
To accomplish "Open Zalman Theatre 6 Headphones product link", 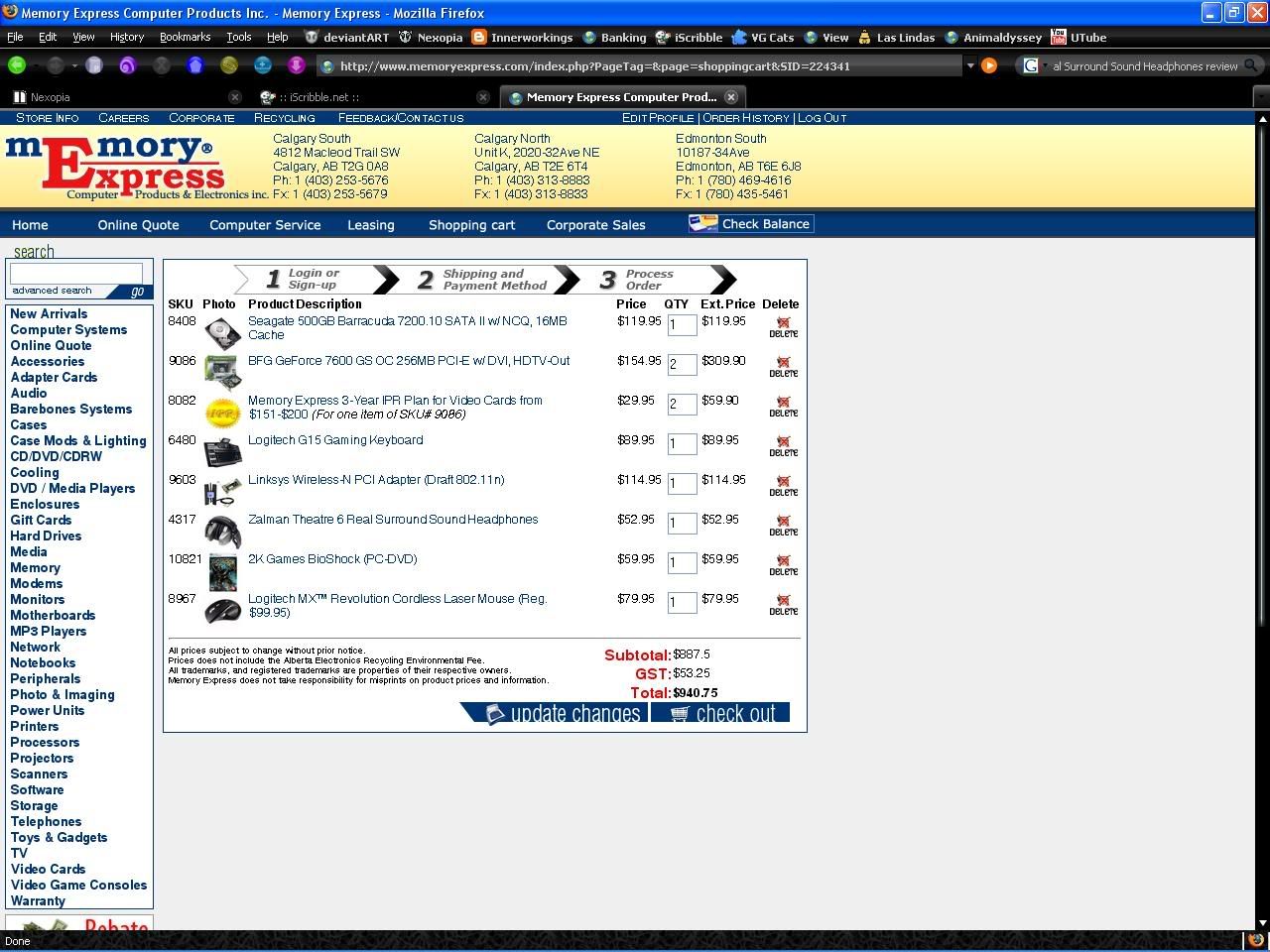I will pyautogui.click(x=393, y=520).
